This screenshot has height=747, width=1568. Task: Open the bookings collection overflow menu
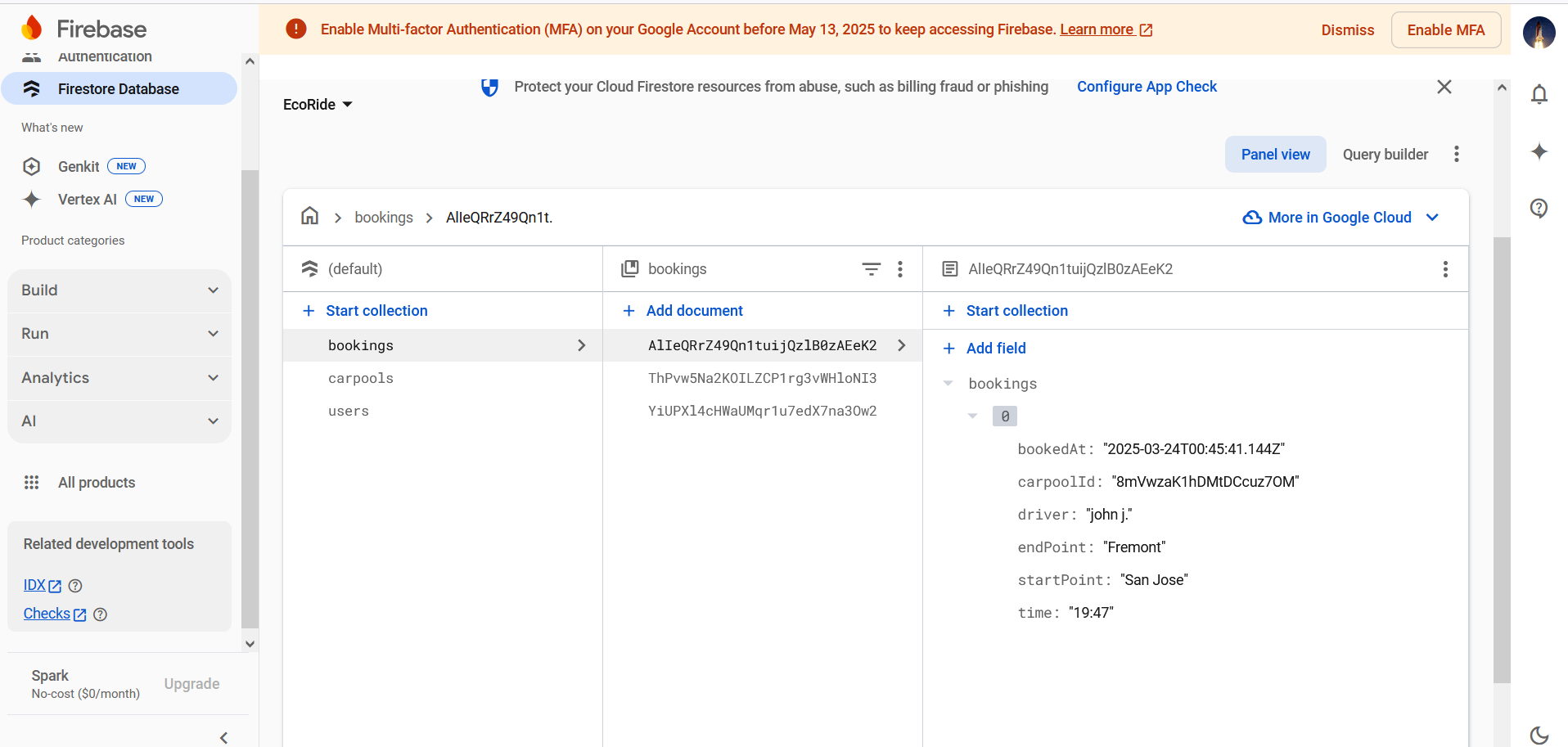[900, 269]
